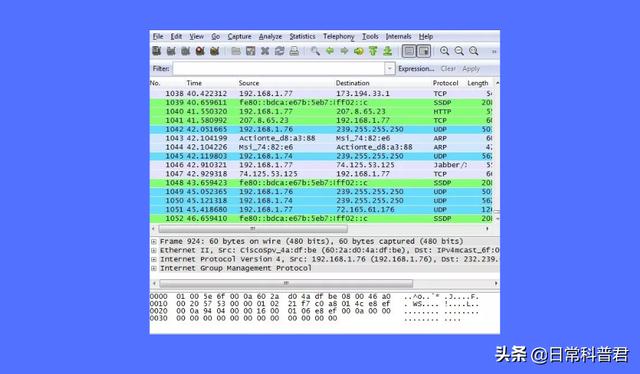Click the Expression... button

[416, 69]
